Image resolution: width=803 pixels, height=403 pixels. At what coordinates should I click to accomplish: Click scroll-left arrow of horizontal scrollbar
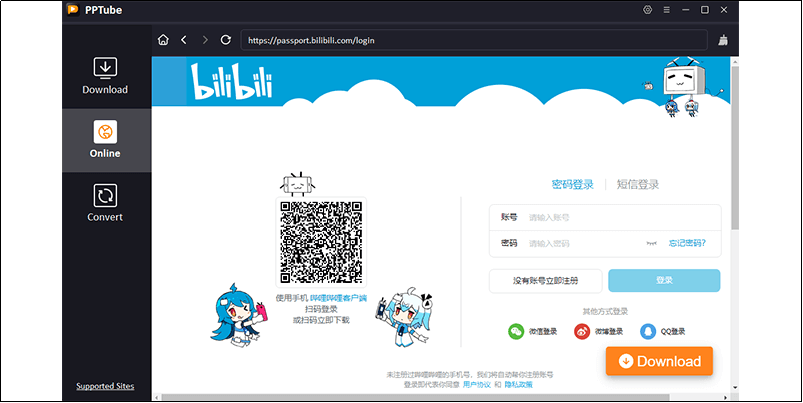coord(157,397)
